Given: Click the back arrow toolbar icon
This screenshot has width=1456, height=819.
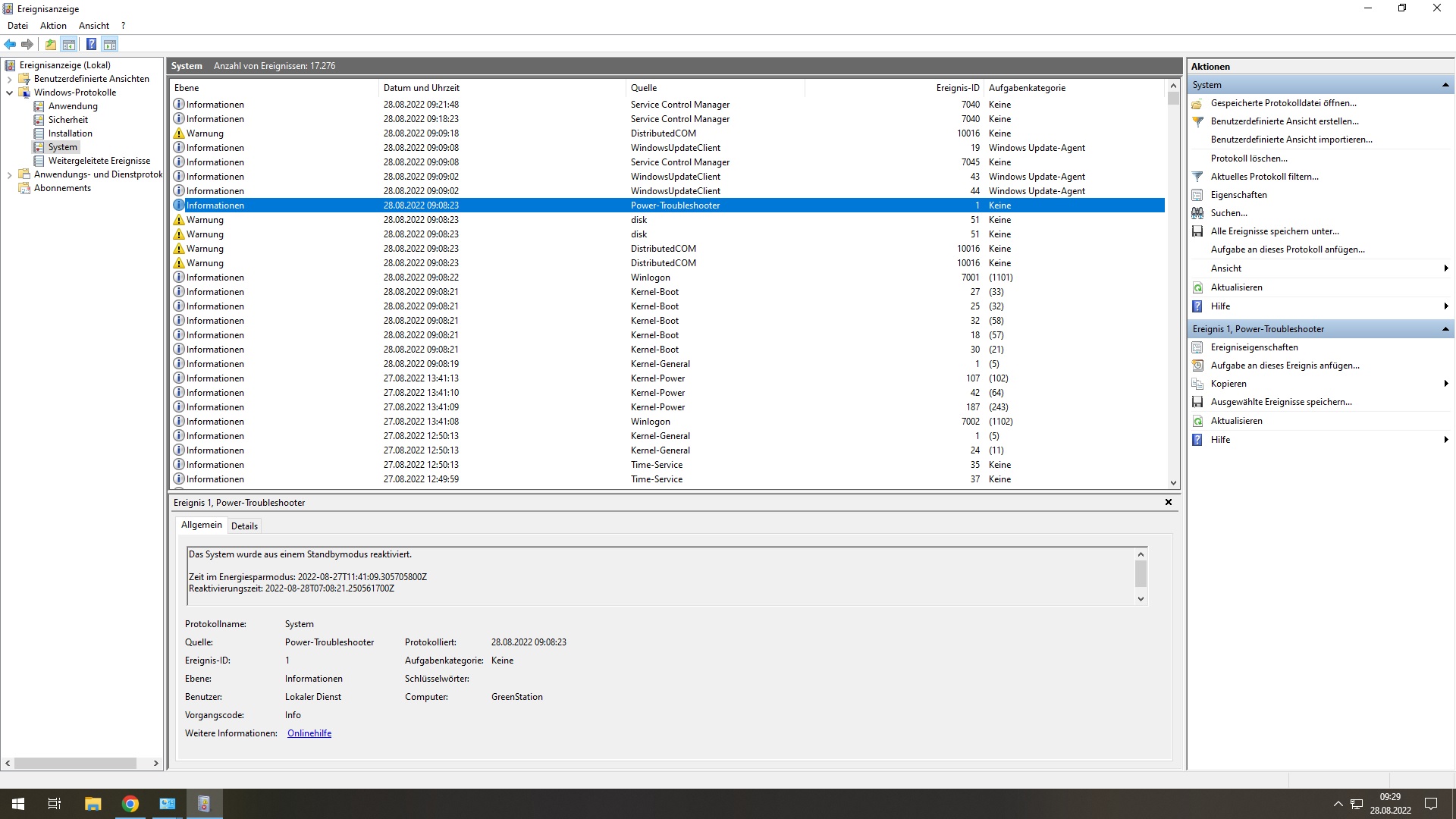Looking at the screenshot, I should (10, 44).
